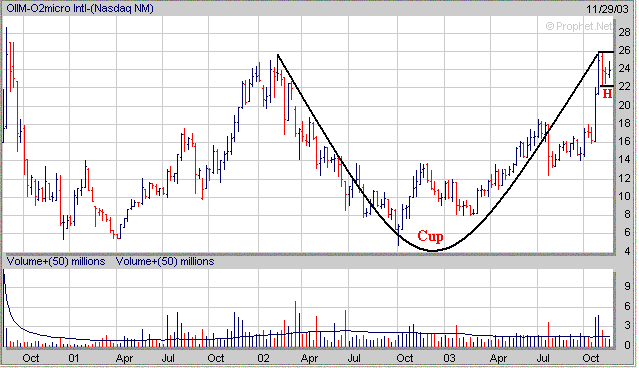Click the Apr label following 02
Image resolution: width=639 pixels, height=368 pixels.
pyautogui.click(x=309, y=359)
